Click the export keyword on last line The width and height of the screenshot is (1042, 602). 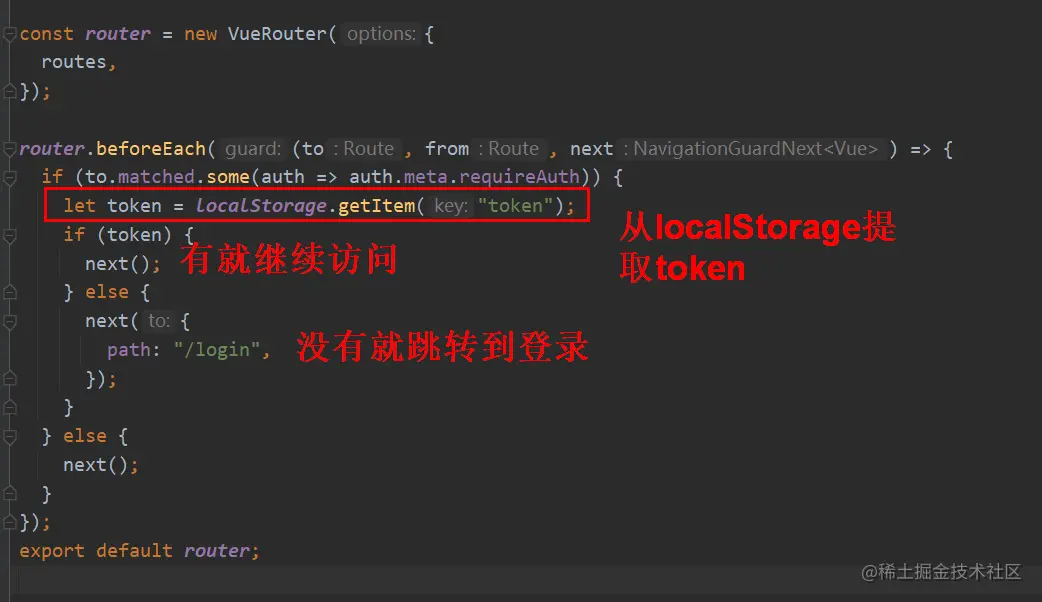52,551
